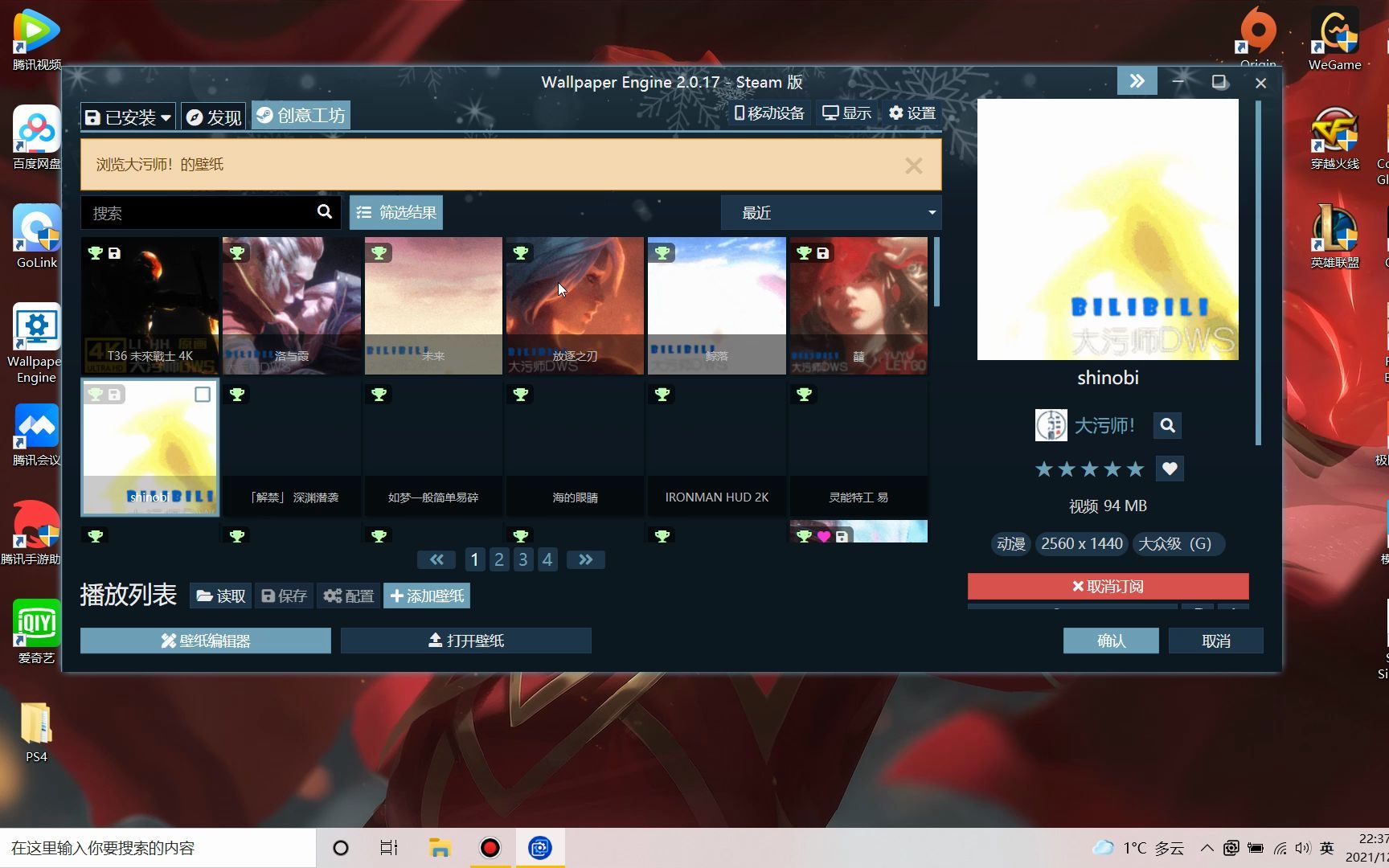Image resolution: width=1389 pixels, height=868 pixels.
Task: Search wallpapers by author 大污师
Action: click(x=1168, y=425)
